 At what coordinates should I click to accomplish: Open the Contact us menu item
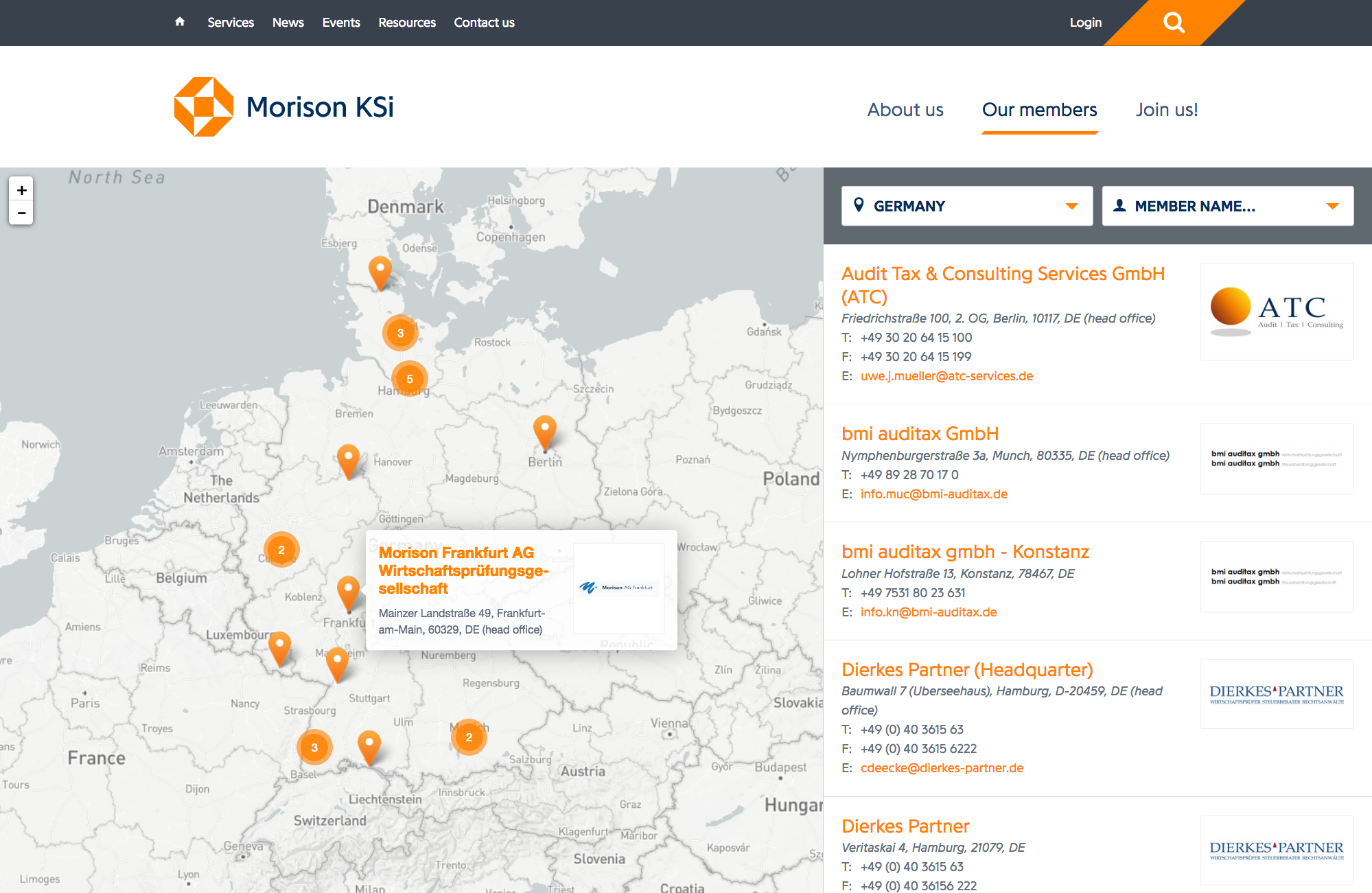pyautogui.click(x=484, y=23)
